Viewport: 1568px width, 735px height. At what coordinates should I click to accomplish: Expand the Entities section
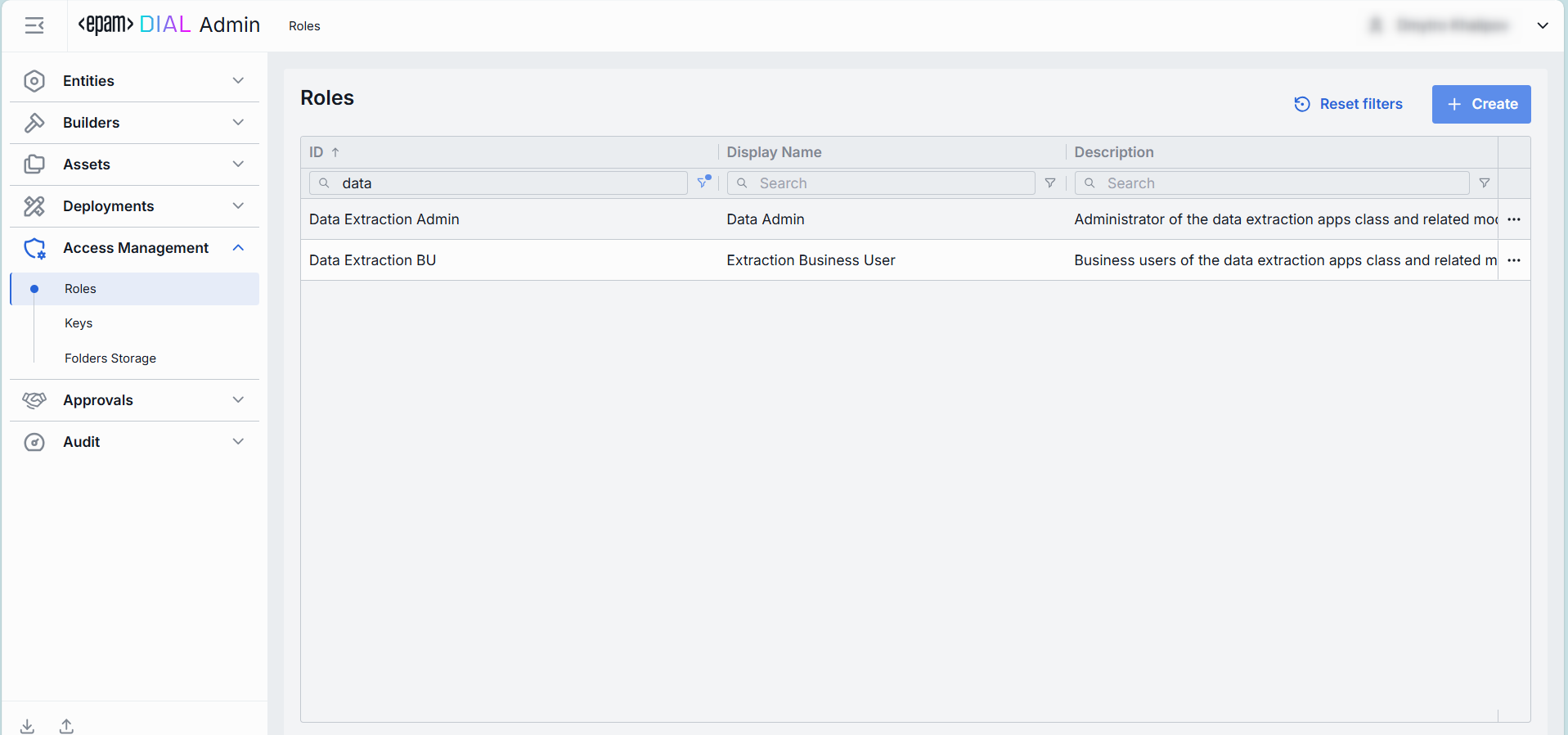134,81
